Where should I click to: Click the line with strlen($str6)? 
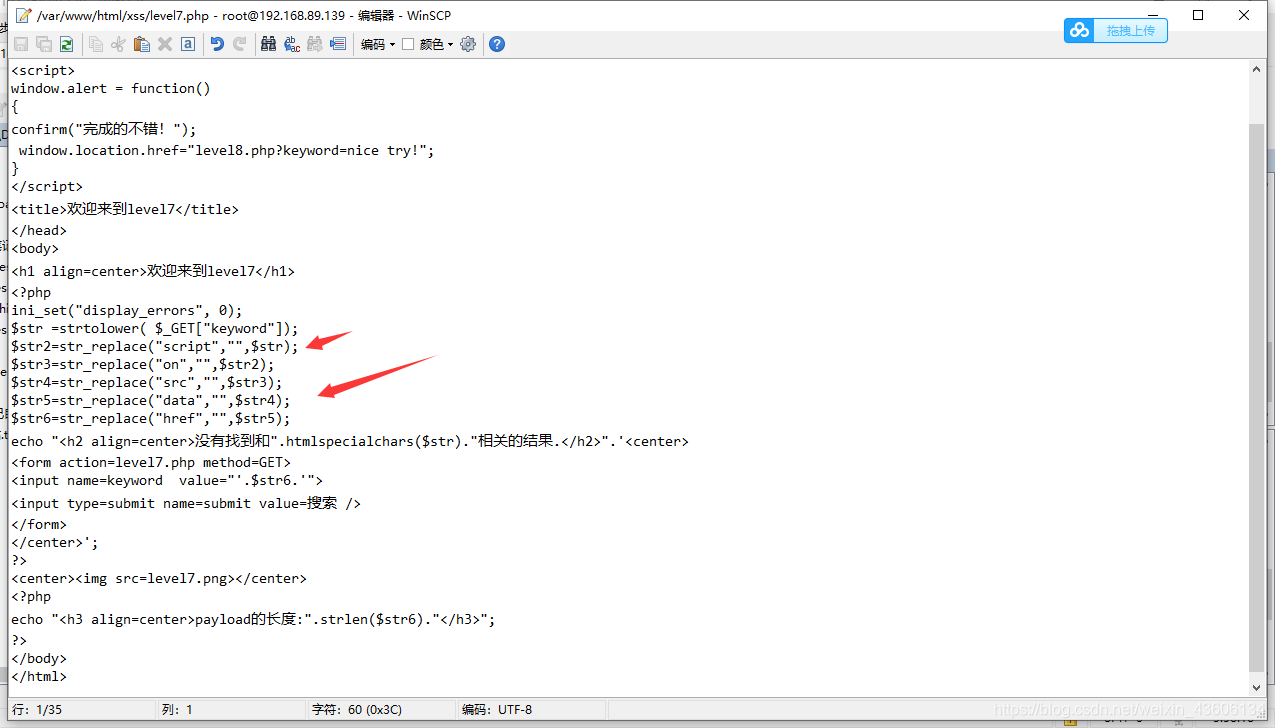click(253, 619)
